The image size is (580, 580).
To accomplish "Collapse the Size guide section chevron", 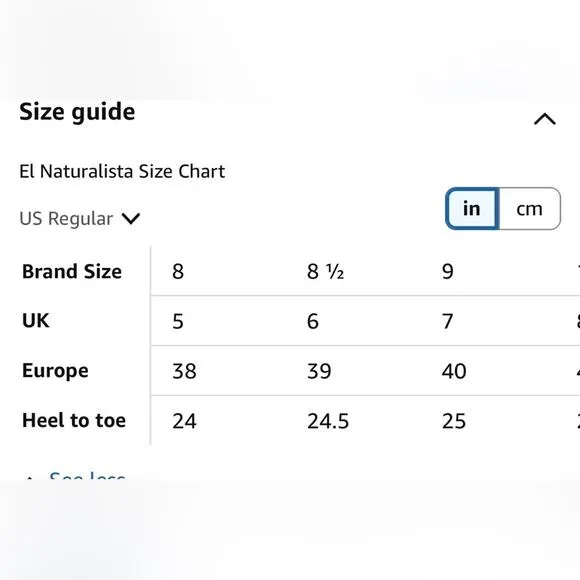I will [544, 119].
